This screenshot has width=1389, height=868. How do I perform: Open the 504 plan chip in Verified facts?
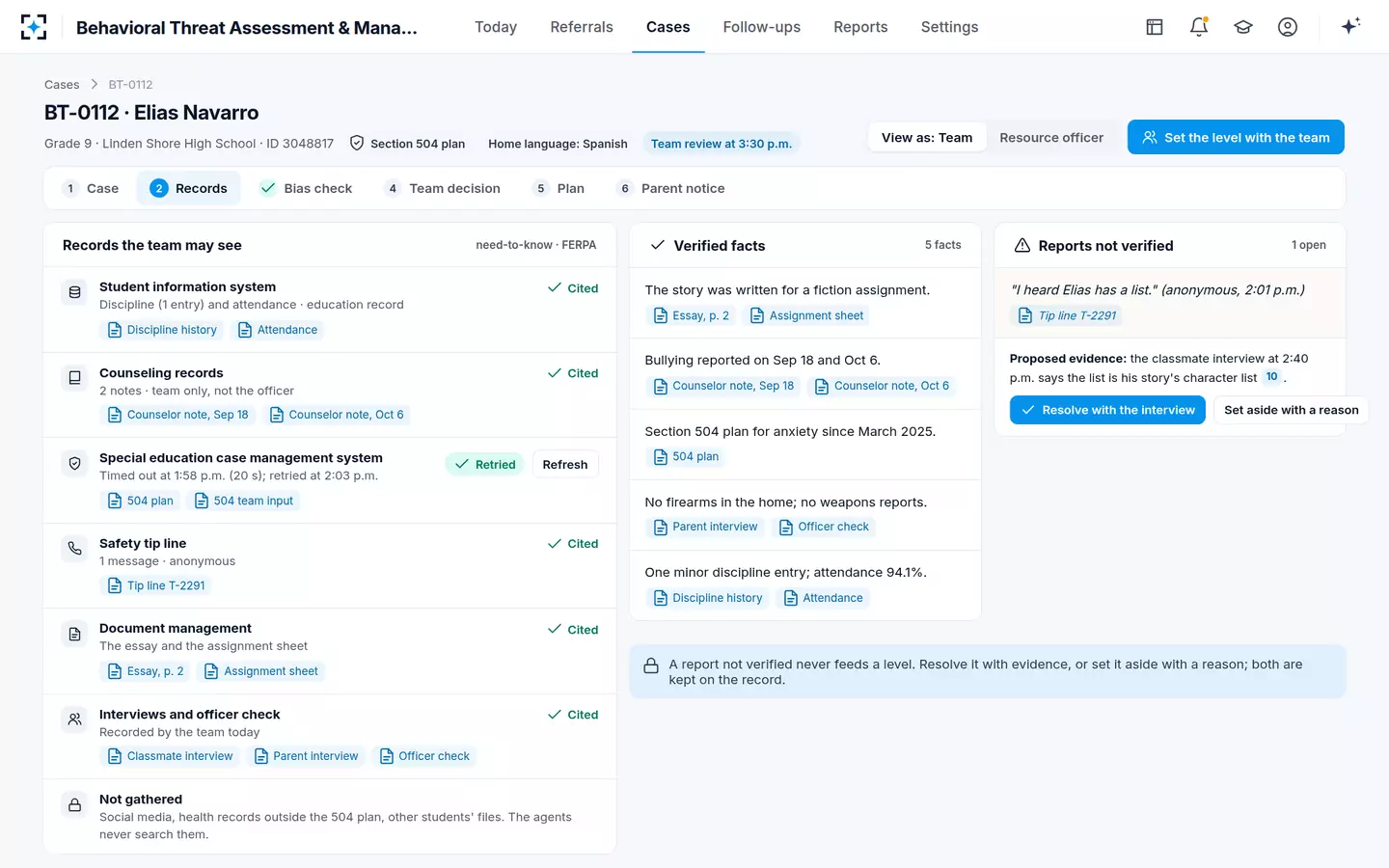(686, 456)
